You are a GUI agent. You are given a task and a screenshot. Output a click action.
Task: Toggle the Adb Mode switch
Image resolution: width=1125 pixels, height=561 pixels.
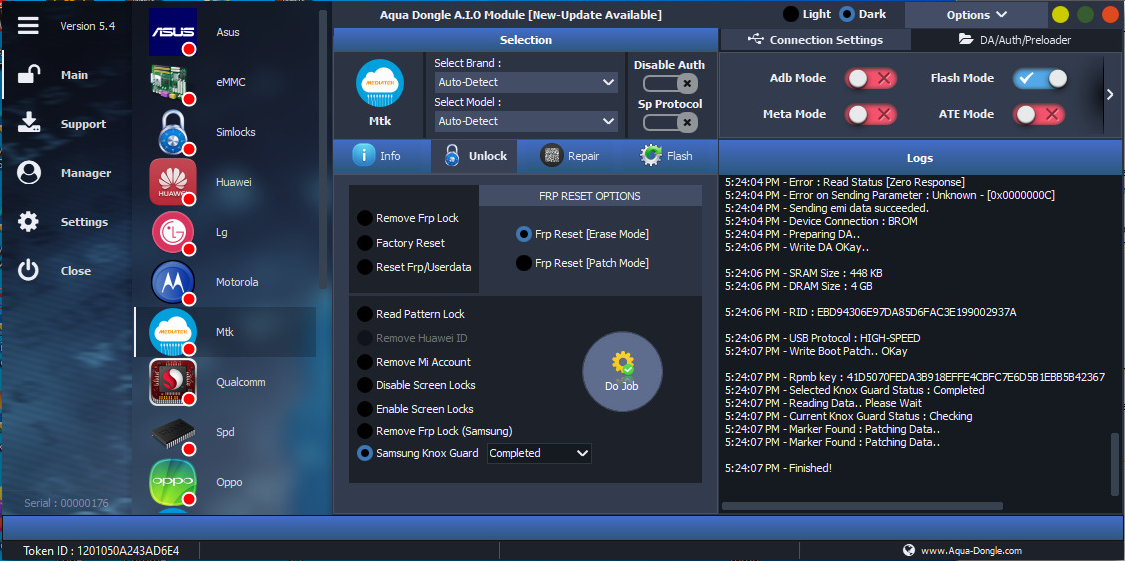click(870, 78)
